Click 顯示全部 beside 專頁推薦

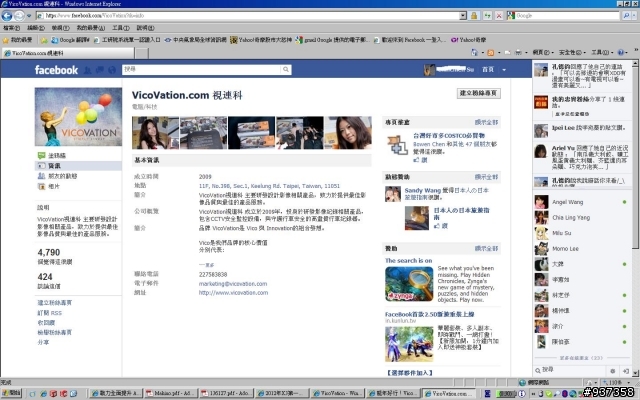click(486, 122)
